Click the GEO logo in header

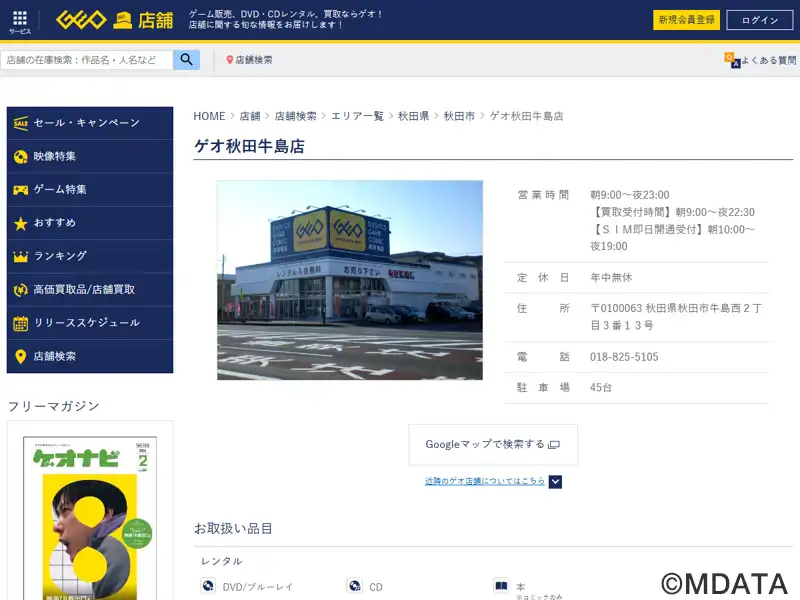(81, 20)
